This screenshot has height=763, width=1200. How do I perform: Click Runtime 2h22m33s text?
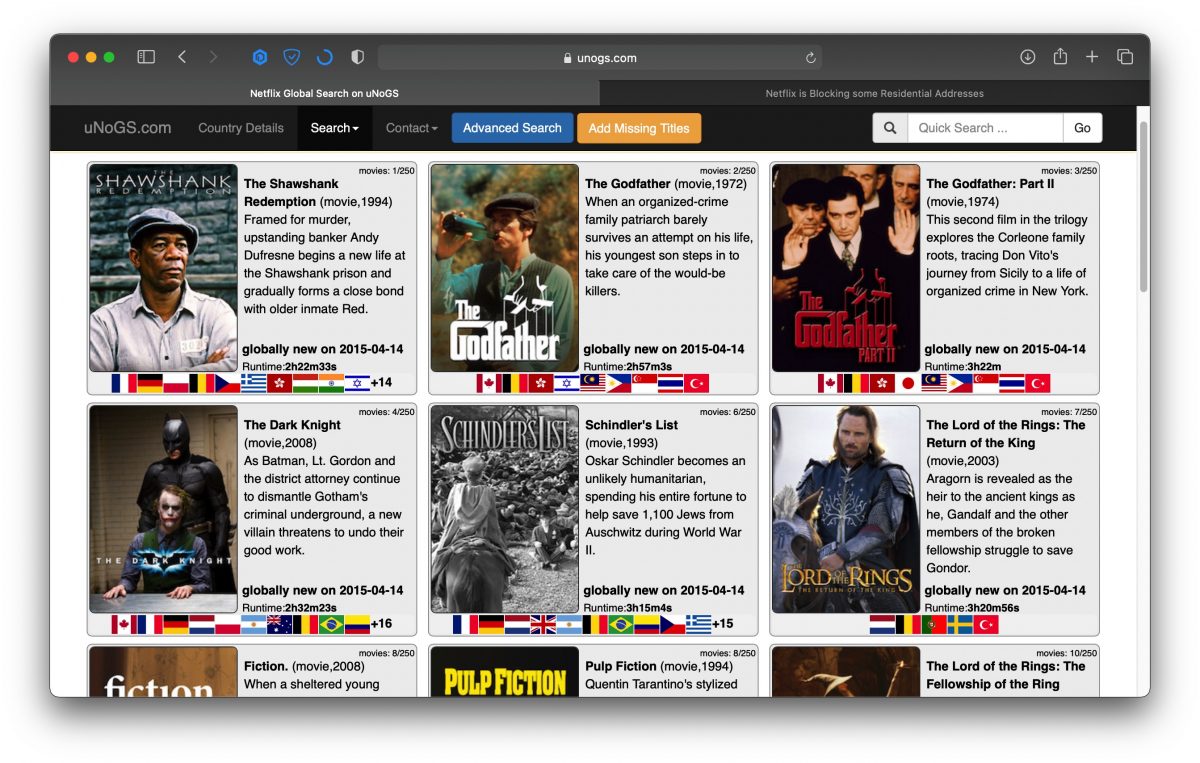point(289,367)
